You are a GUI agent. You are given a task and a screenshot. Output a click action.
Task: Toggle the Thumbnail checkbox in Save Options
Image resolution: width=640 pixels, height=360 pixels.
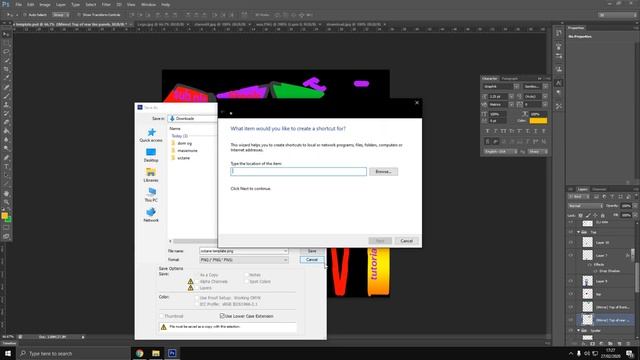161,316
